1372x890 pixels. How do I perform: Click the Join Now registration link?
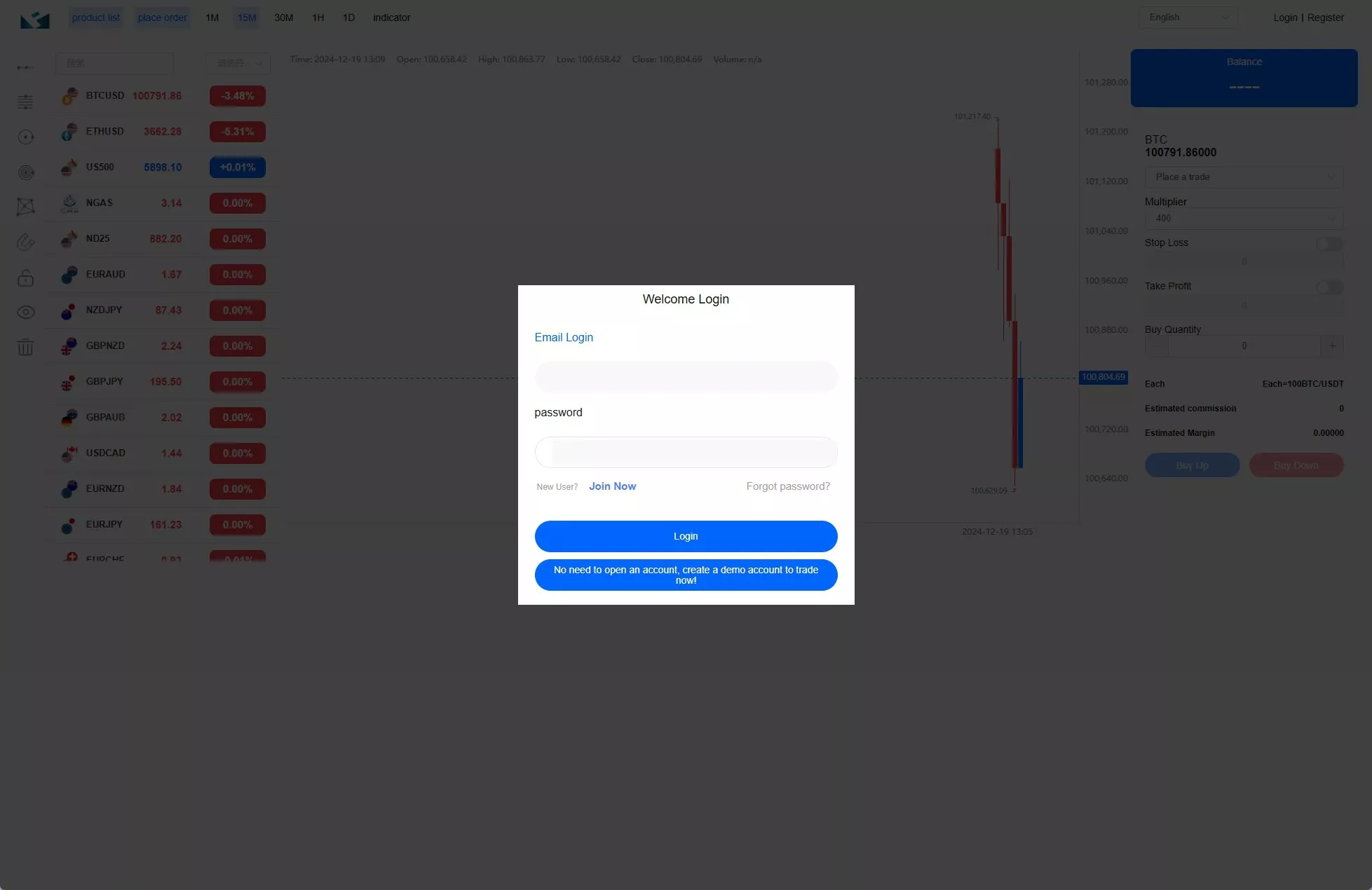coord(612,486)
